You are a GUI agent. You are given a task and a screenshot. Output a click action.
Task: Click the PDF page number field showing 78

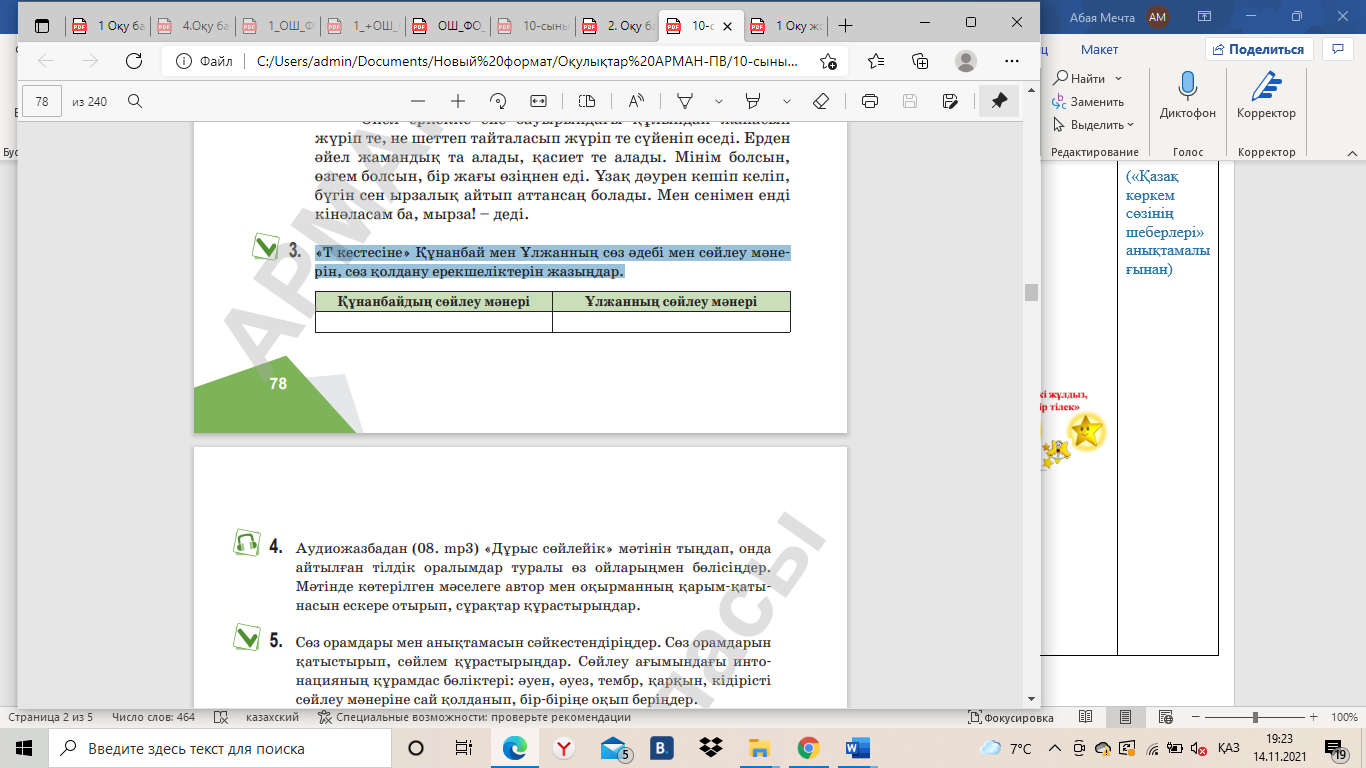point(42,101)
